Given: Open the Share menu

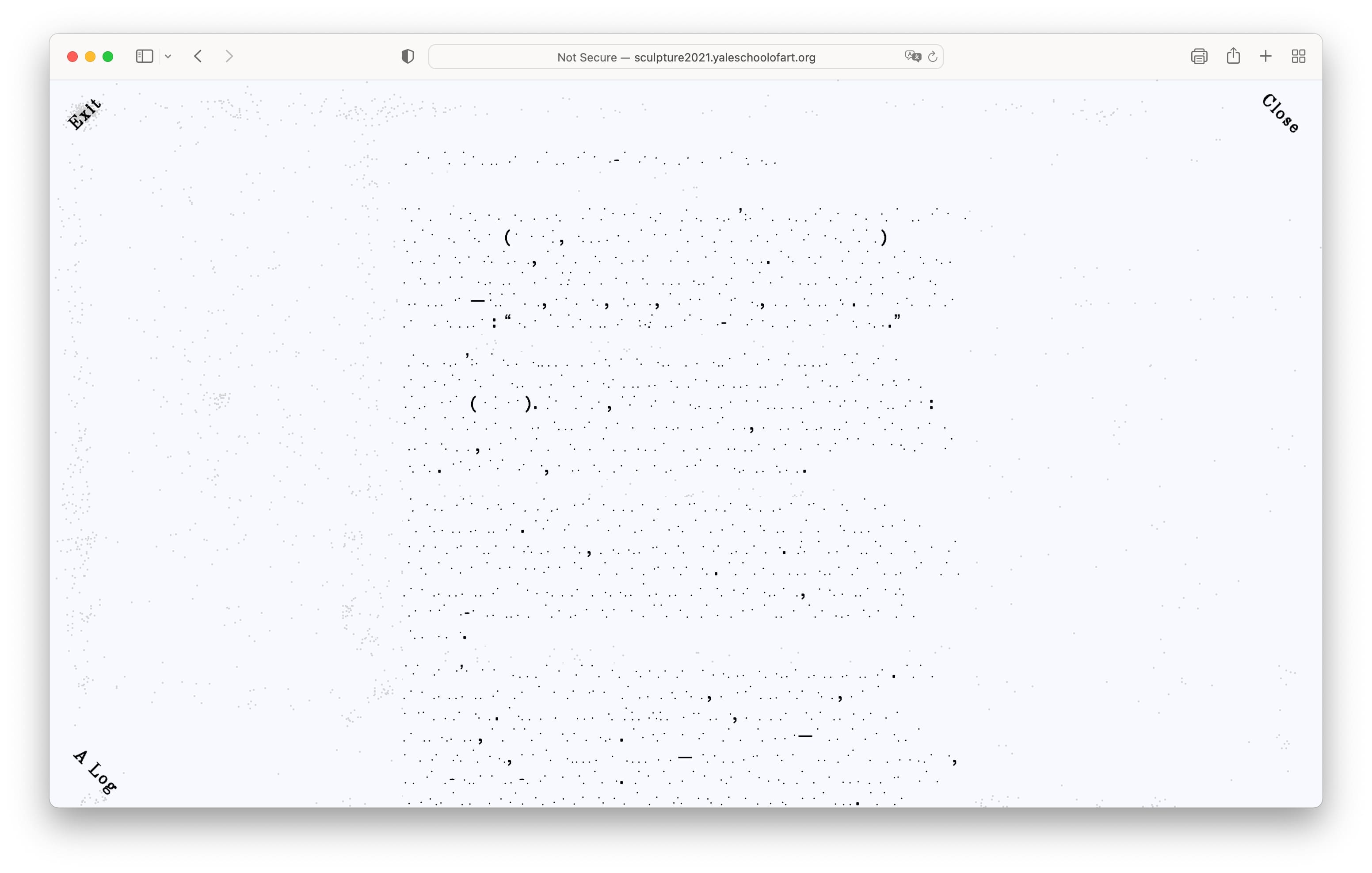Looking at the screenshot, I should coord(1233,56).
